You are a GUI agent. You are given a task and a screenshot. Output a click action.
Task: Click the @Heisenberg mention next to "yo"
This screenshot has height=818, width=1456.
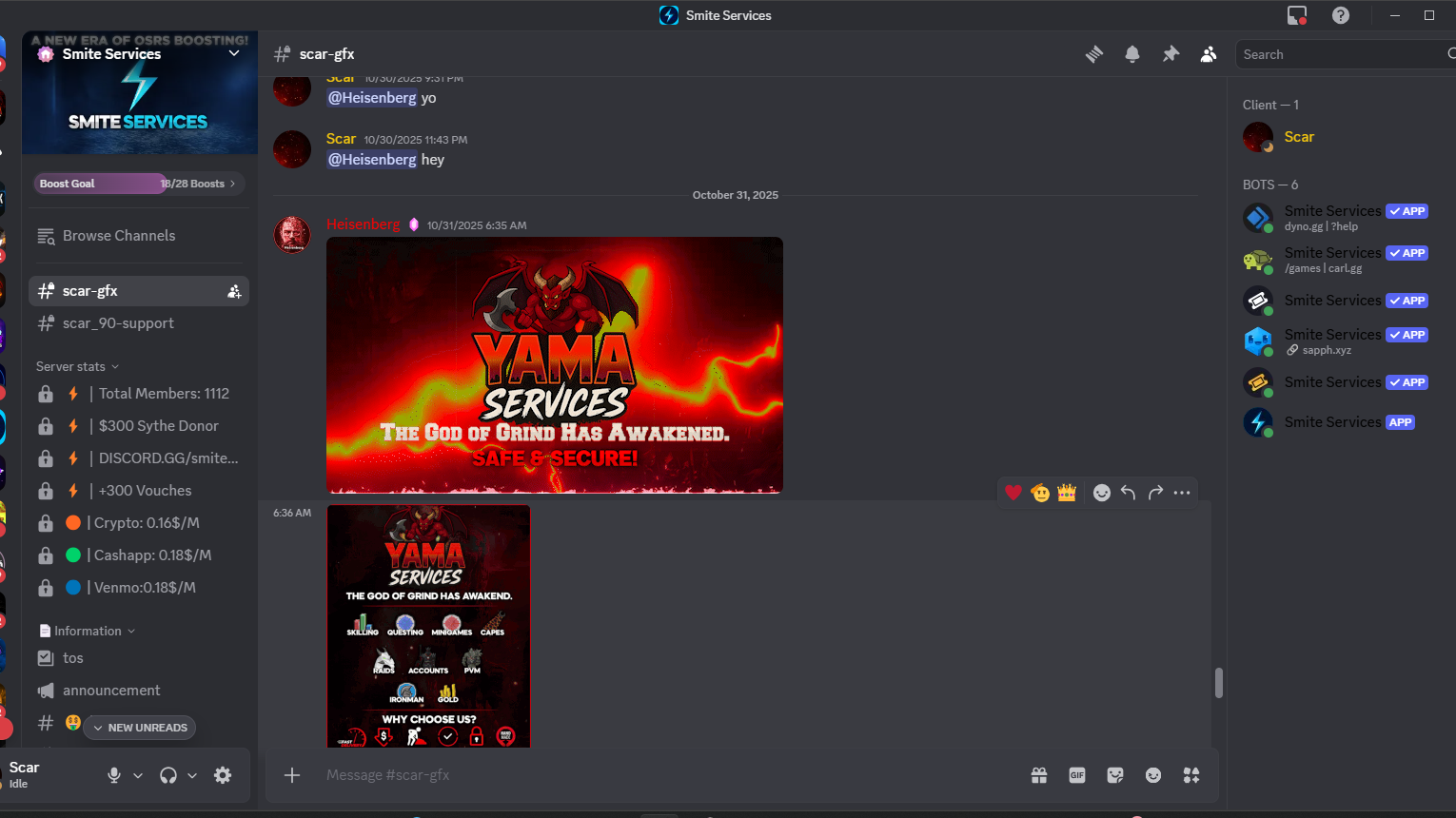372,98
